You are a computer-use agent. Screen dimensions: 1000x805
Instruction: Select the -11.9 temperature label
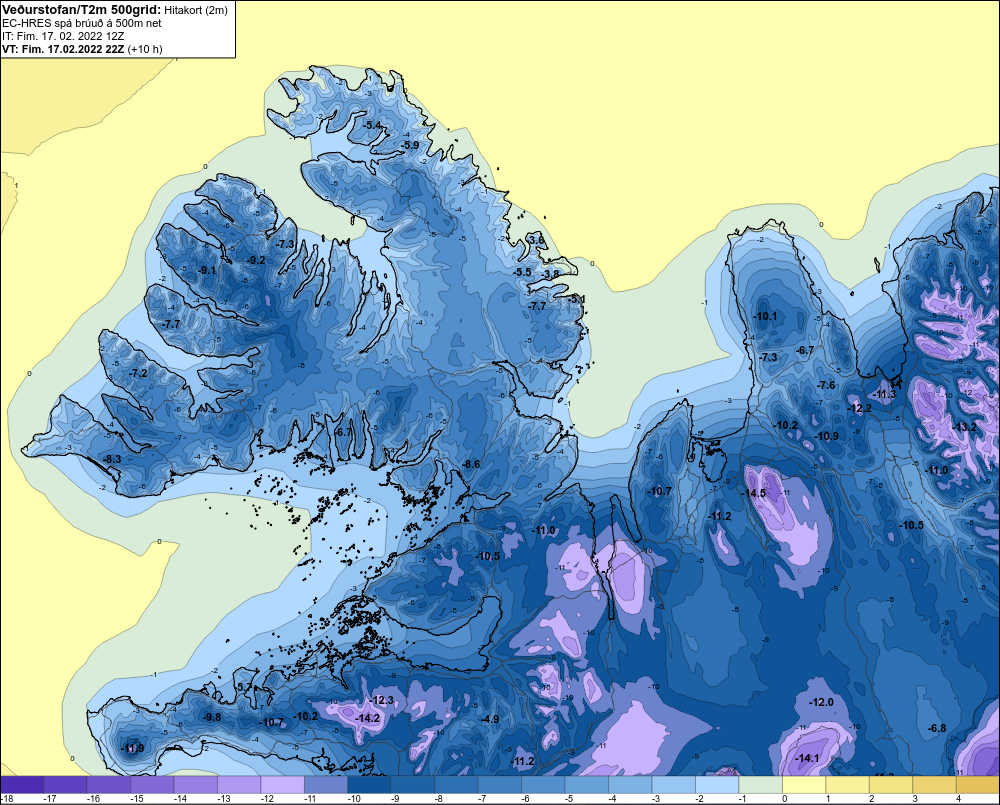point(133,748)
